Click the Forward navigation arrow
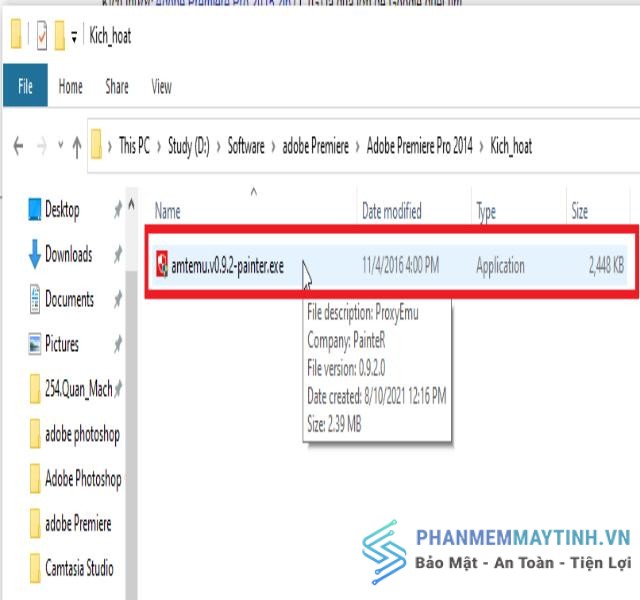The image size is (640, 600). point(42,146)
